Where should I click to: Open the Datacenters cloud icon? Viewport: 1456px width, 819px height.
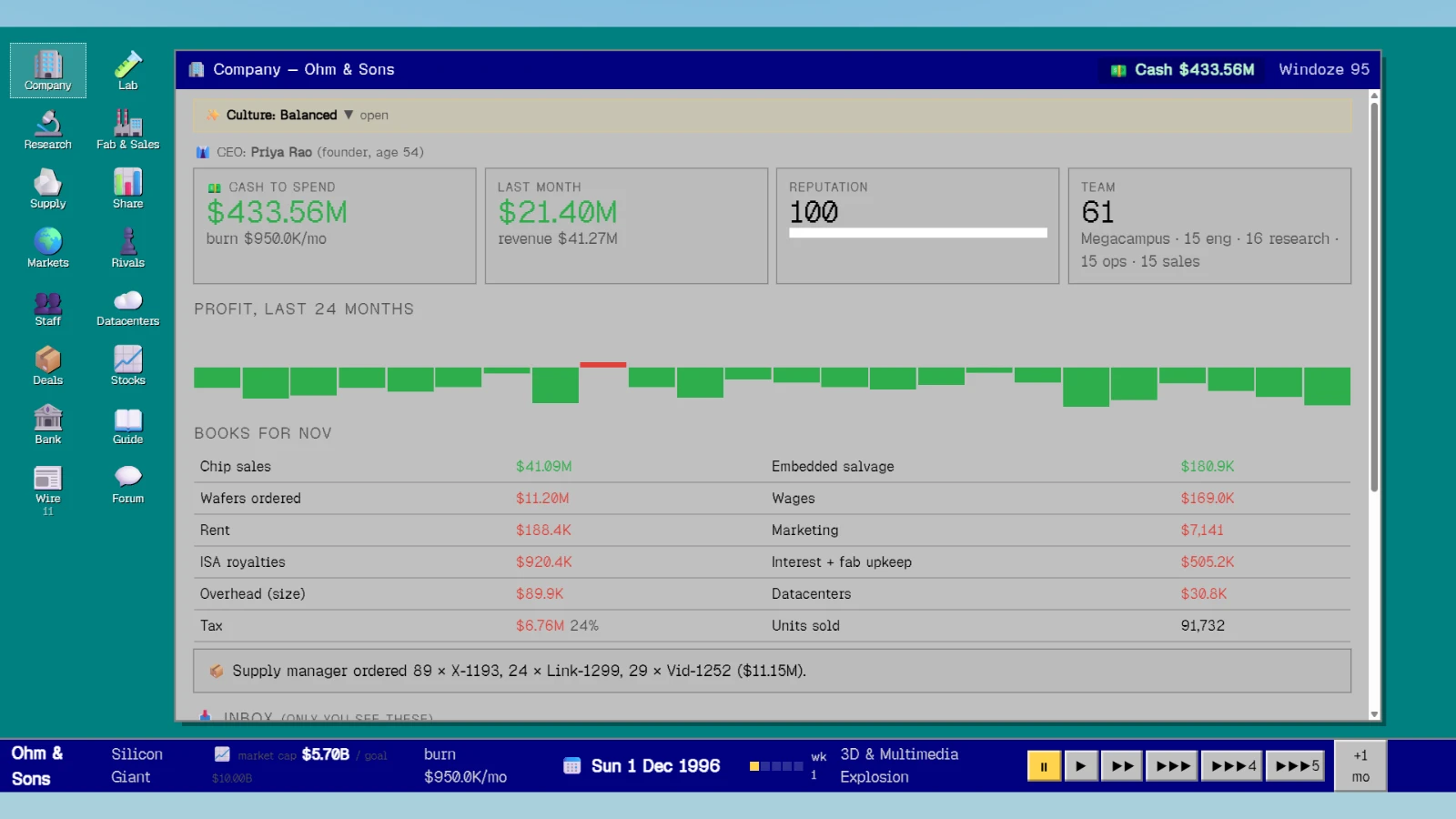[127, 307]
